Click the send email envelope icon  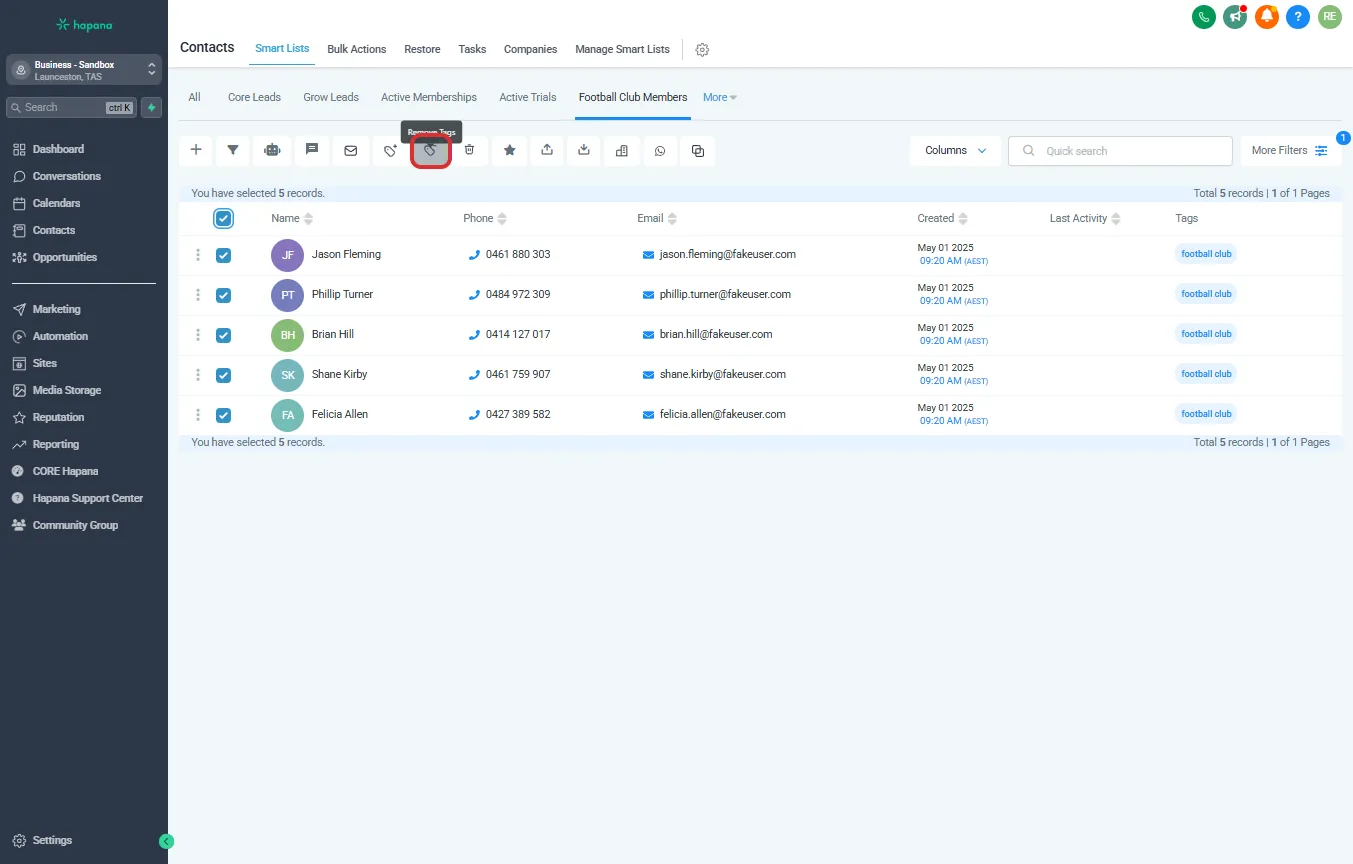pos(350,151)
